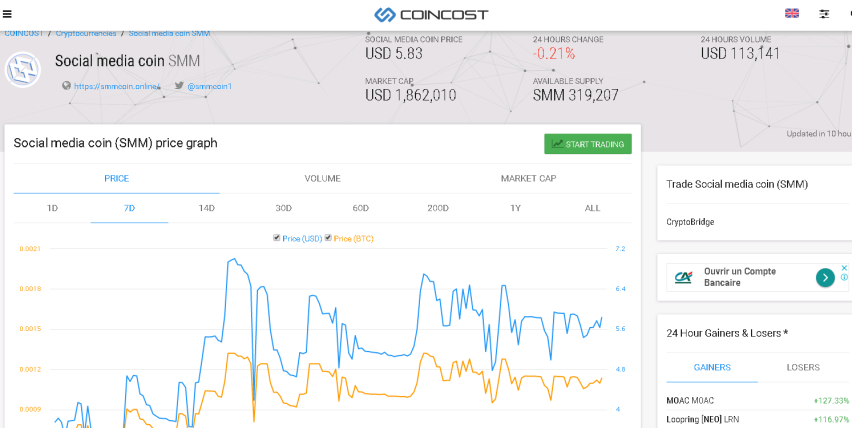Screen dimensions: 852x428
Task: Click the +116.97% gain value
Action: click(831, 419)
